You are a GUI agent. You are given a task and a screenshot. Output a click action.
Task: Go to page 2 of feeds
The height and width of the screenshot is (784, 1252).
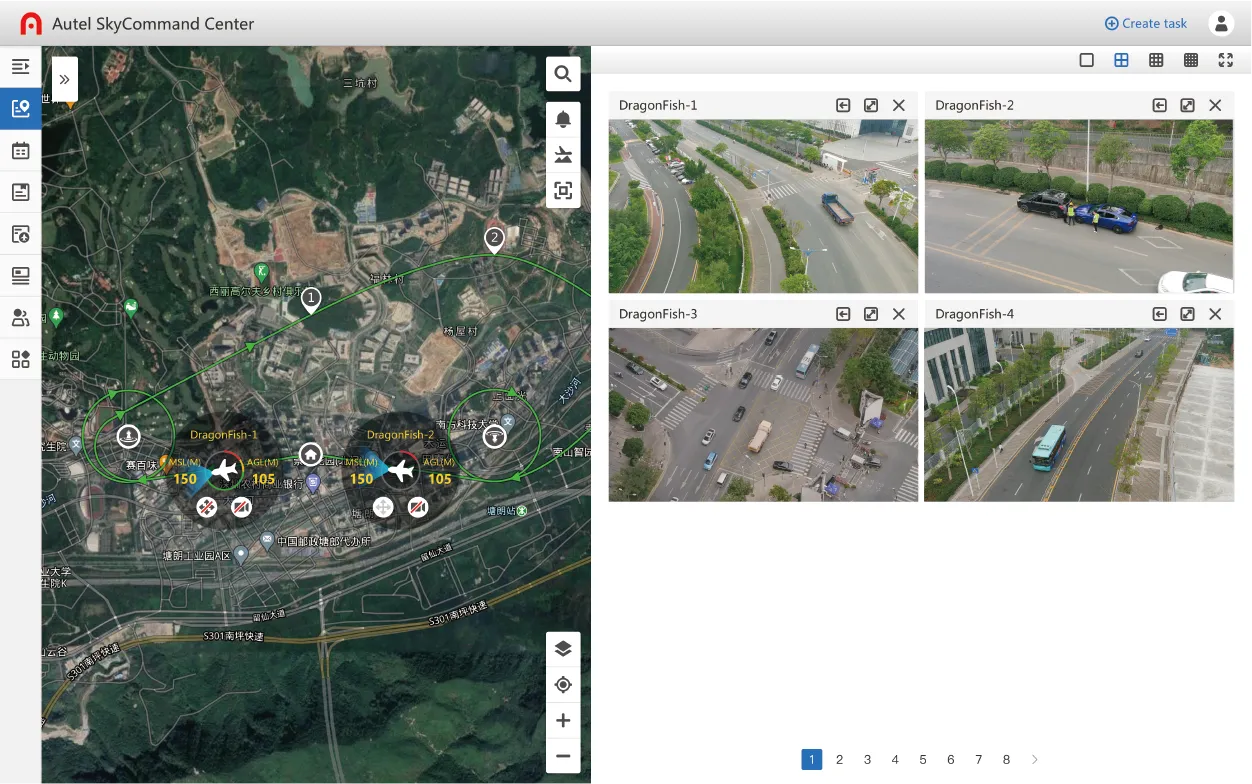[x=839, y=760]
